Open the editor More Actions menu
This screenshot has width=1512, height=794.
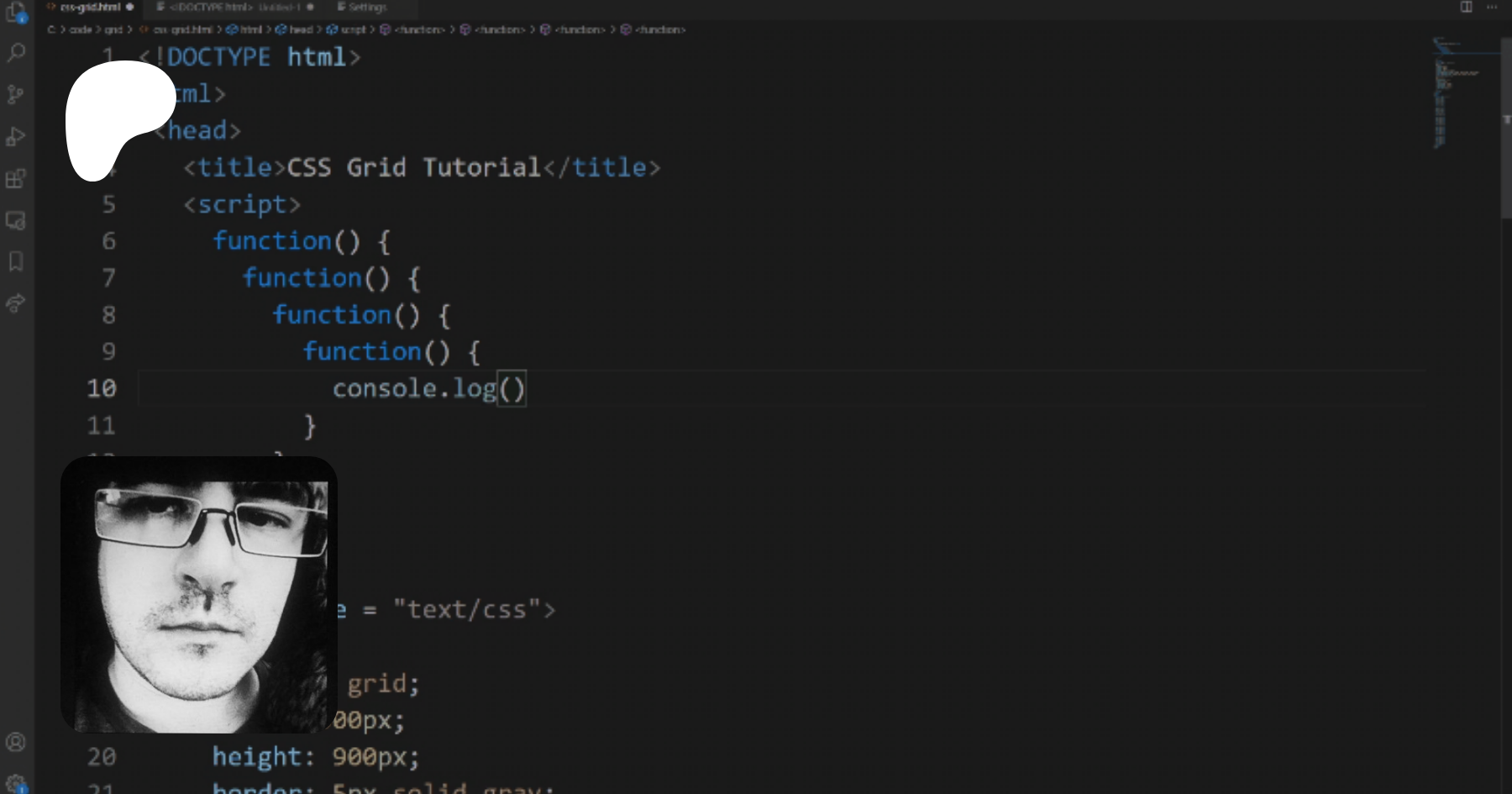(1492, 7)
